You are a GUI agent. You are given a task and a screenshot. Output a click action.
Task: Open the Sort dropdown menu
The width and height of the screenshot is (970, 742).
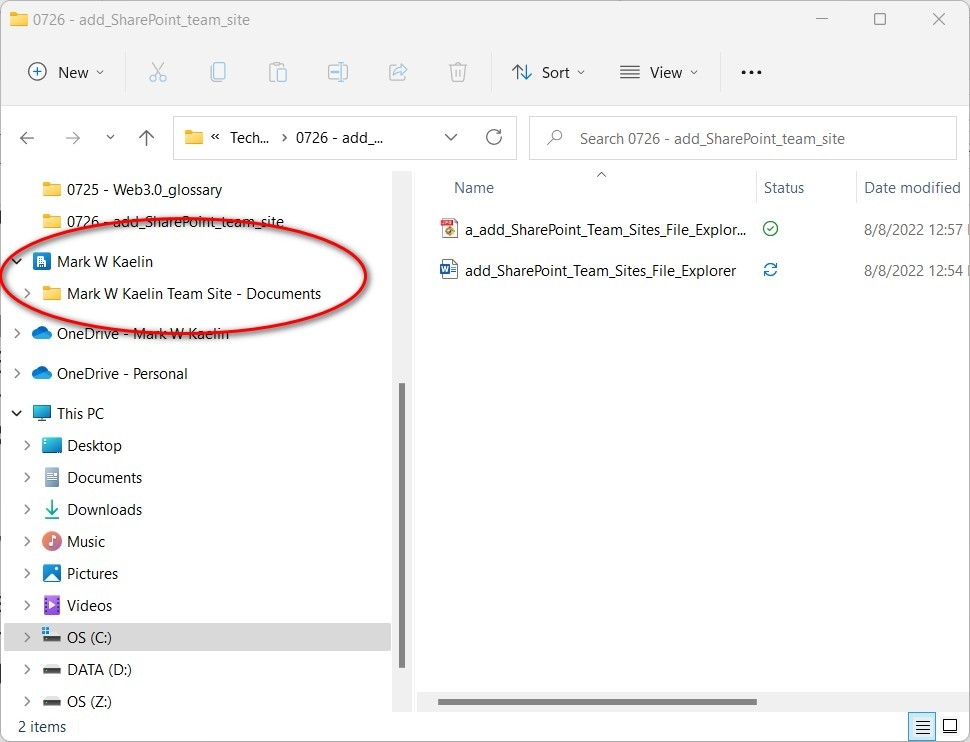[x=548, y=71]
